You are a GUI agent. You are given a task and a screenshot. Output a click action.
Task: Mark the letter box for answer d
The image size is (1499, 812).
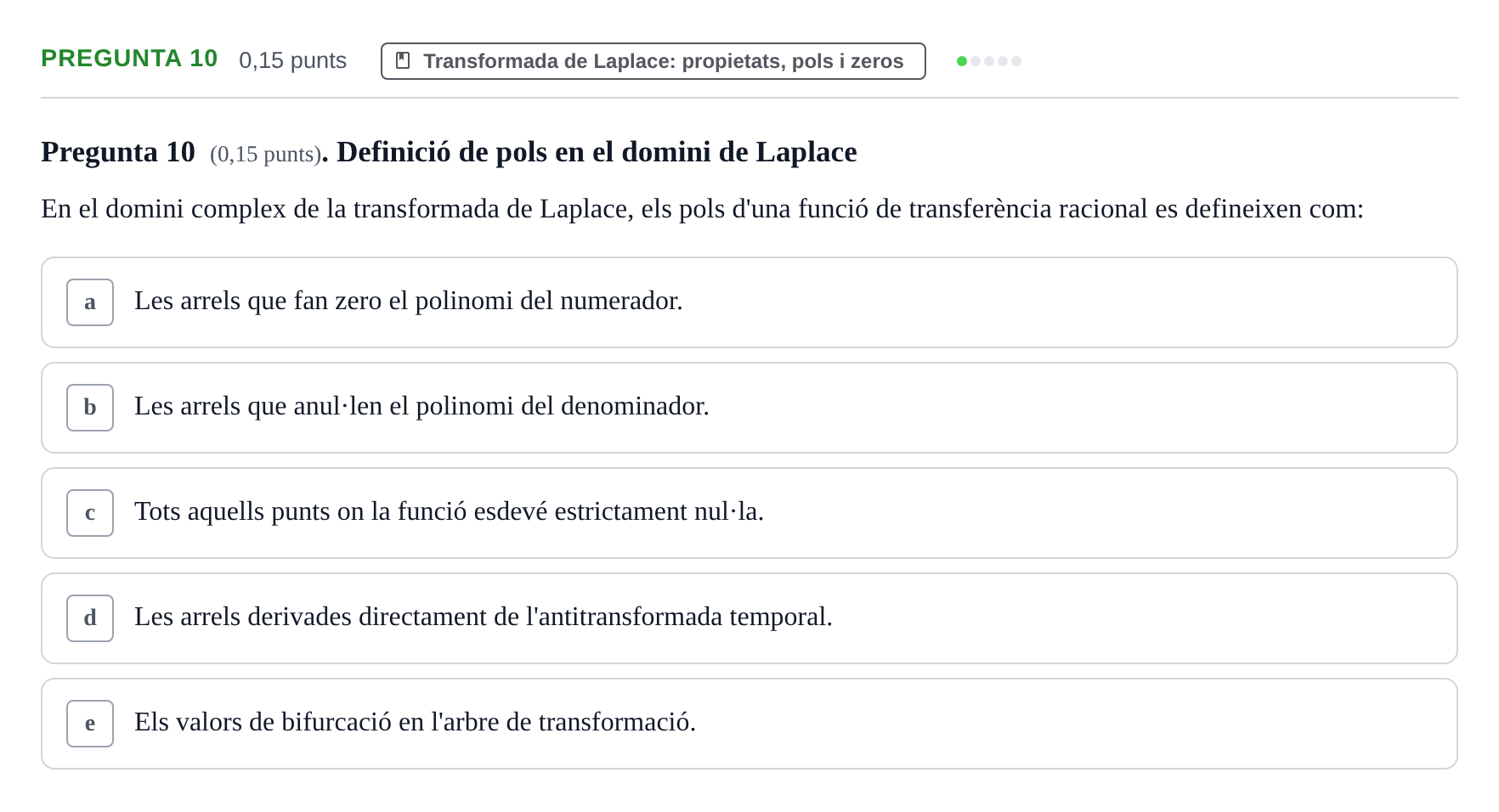click(x=90, y=618)
